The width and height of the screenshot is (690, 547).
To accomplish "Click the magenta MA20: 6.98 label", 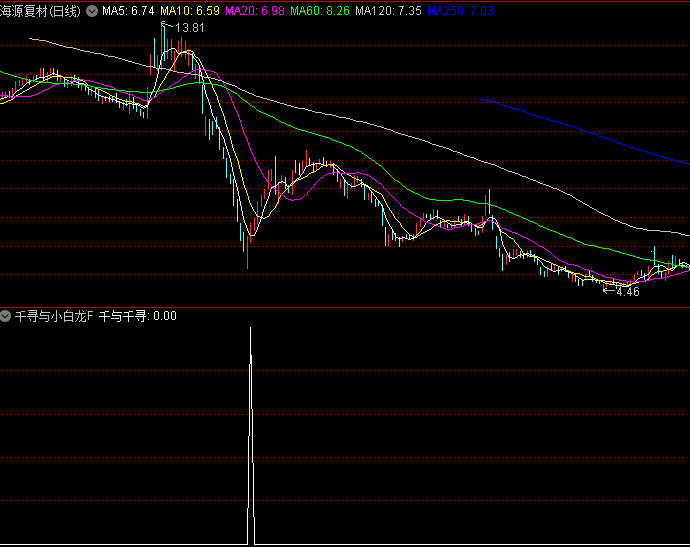I will [x=255, y=11].
